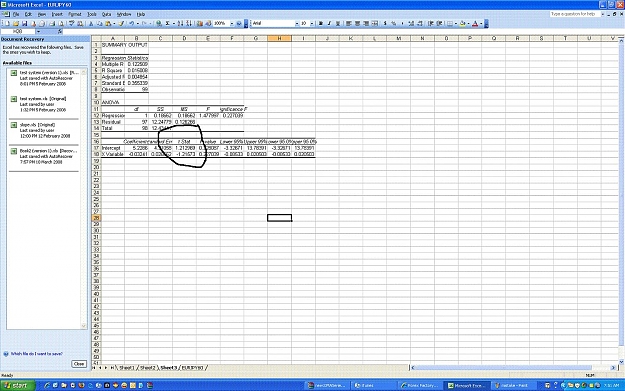This screenshot has width=625, height=391.
Task: Switch to the EURJPY60 sheet tab
Action: pyautogui.click(x=193, y=367)
